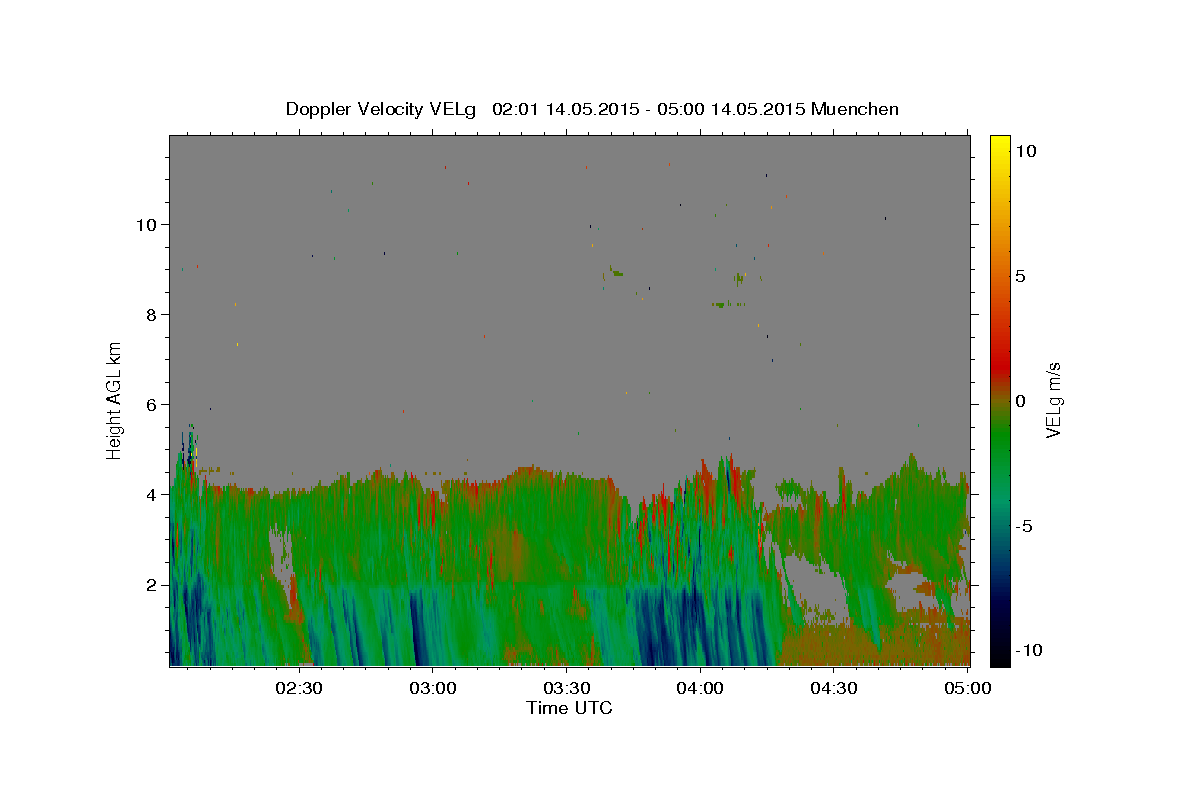Click the height axis label 4

(x=153, y=494)
